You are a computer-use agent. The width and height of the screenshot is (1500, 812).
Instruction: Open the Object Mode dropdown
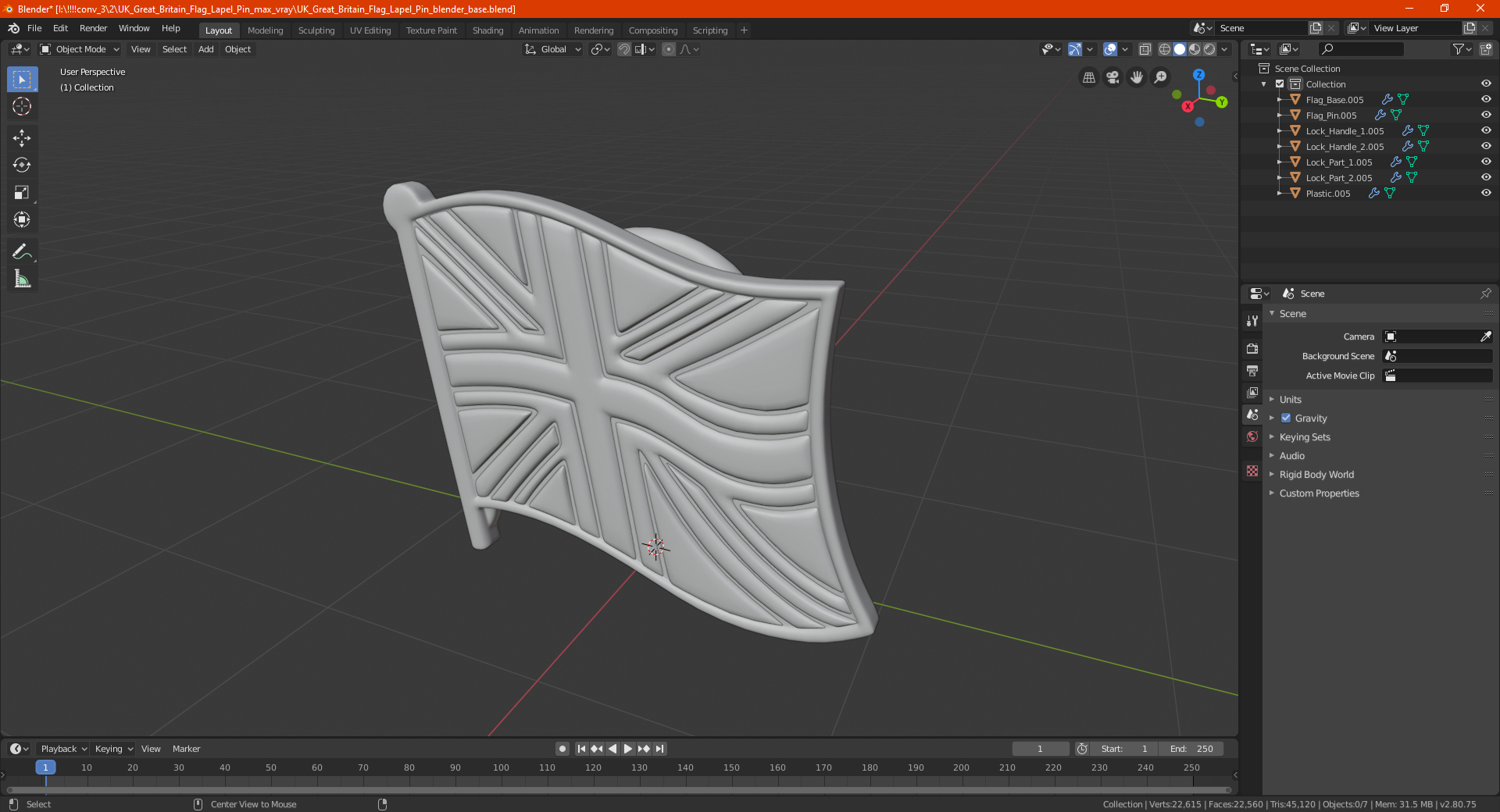click(x=80, y=49)
